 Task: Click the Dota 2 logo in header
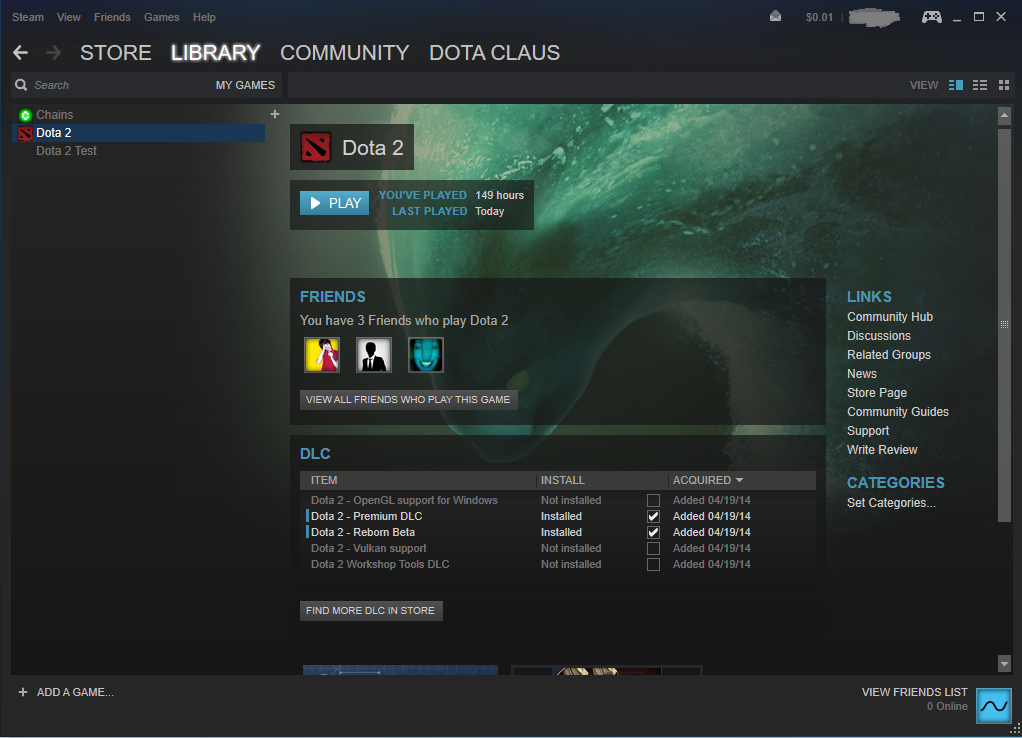pos(315,147)
